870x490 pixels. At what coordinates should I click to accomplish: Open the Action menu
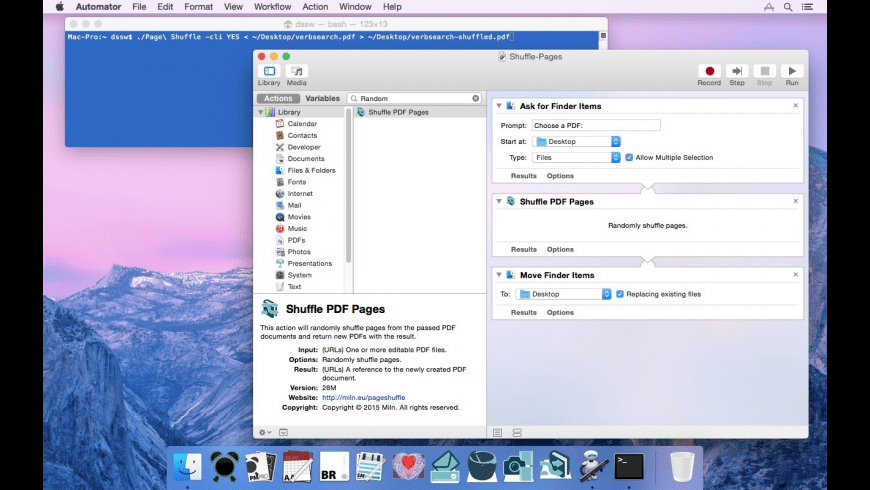315,7
